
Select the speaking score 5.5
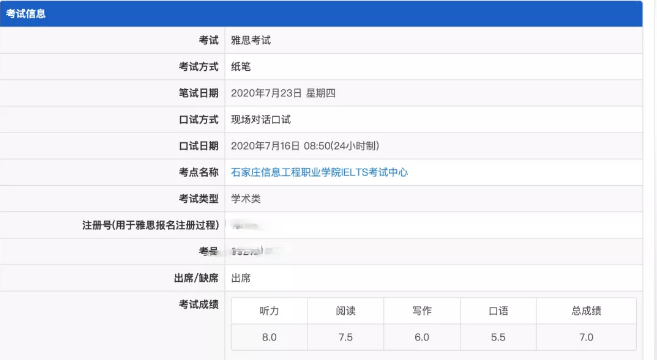[x=498, y=337]
